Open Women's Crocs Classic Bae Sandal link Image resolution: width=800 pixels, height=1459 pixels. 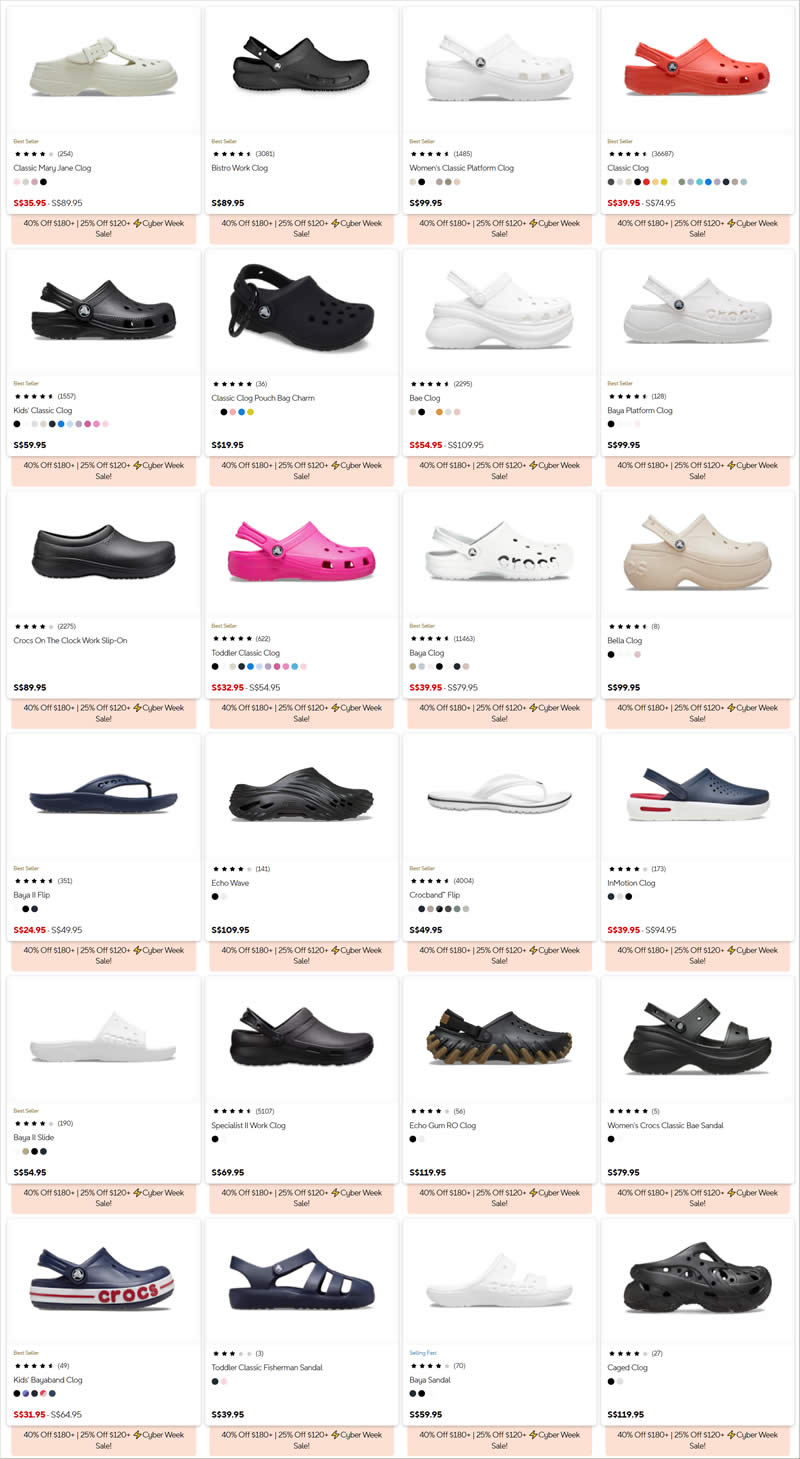click(x=665, y=1126)
